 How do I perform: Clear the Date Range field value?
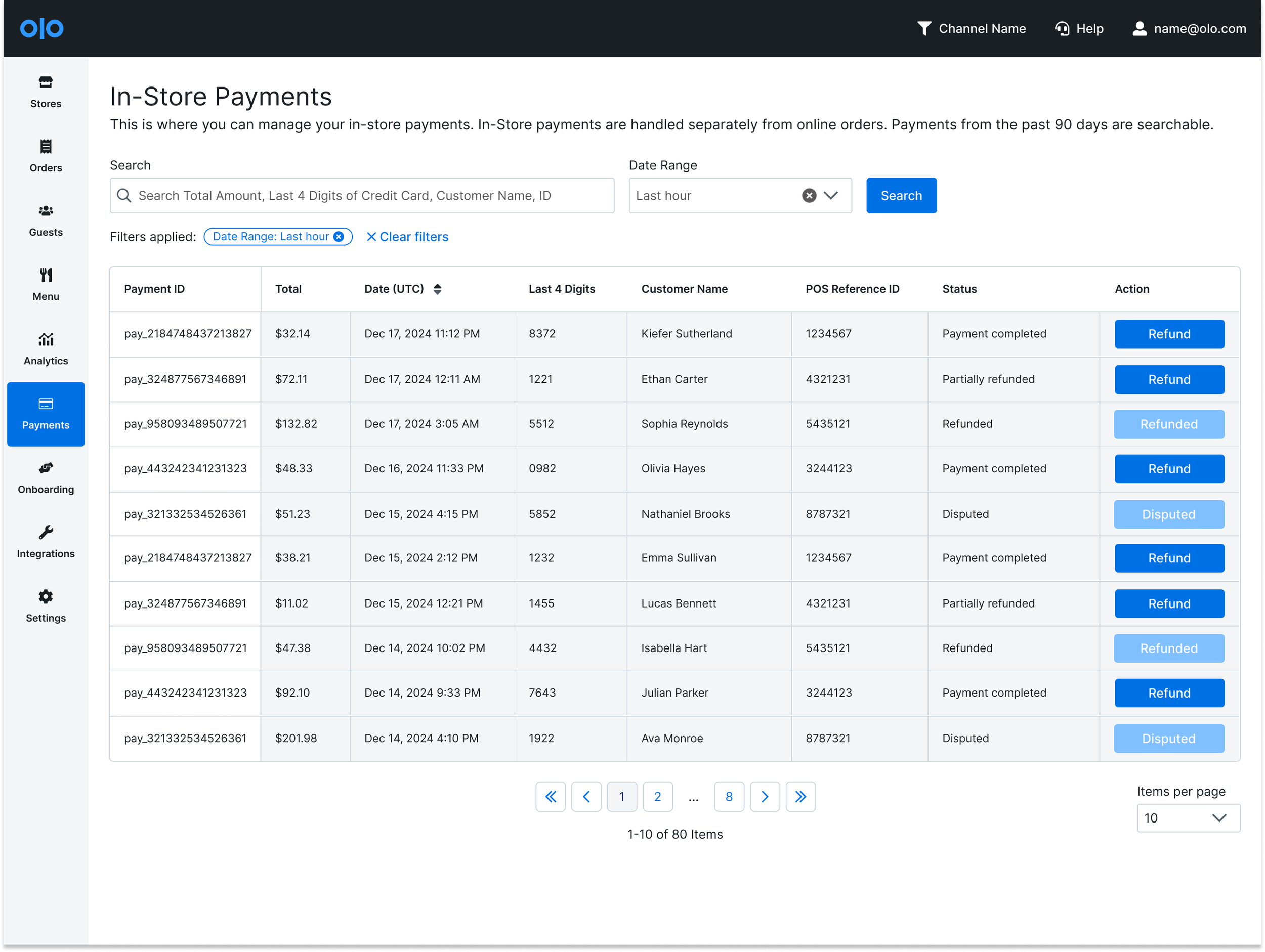[809, 196]
